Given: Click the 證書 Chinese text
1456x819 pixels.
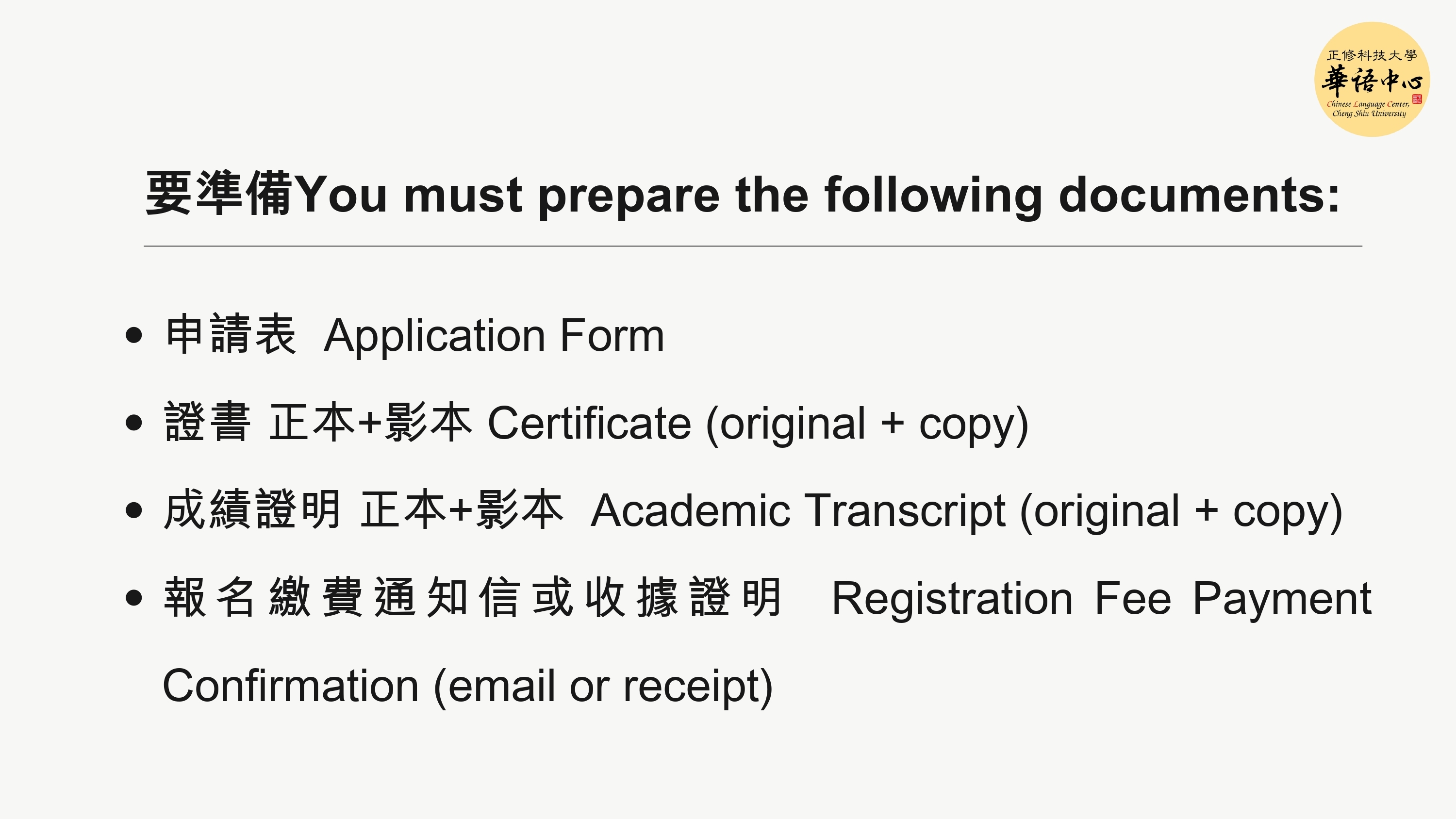Looking at the screenshot, I should click(x=207, y=422).
